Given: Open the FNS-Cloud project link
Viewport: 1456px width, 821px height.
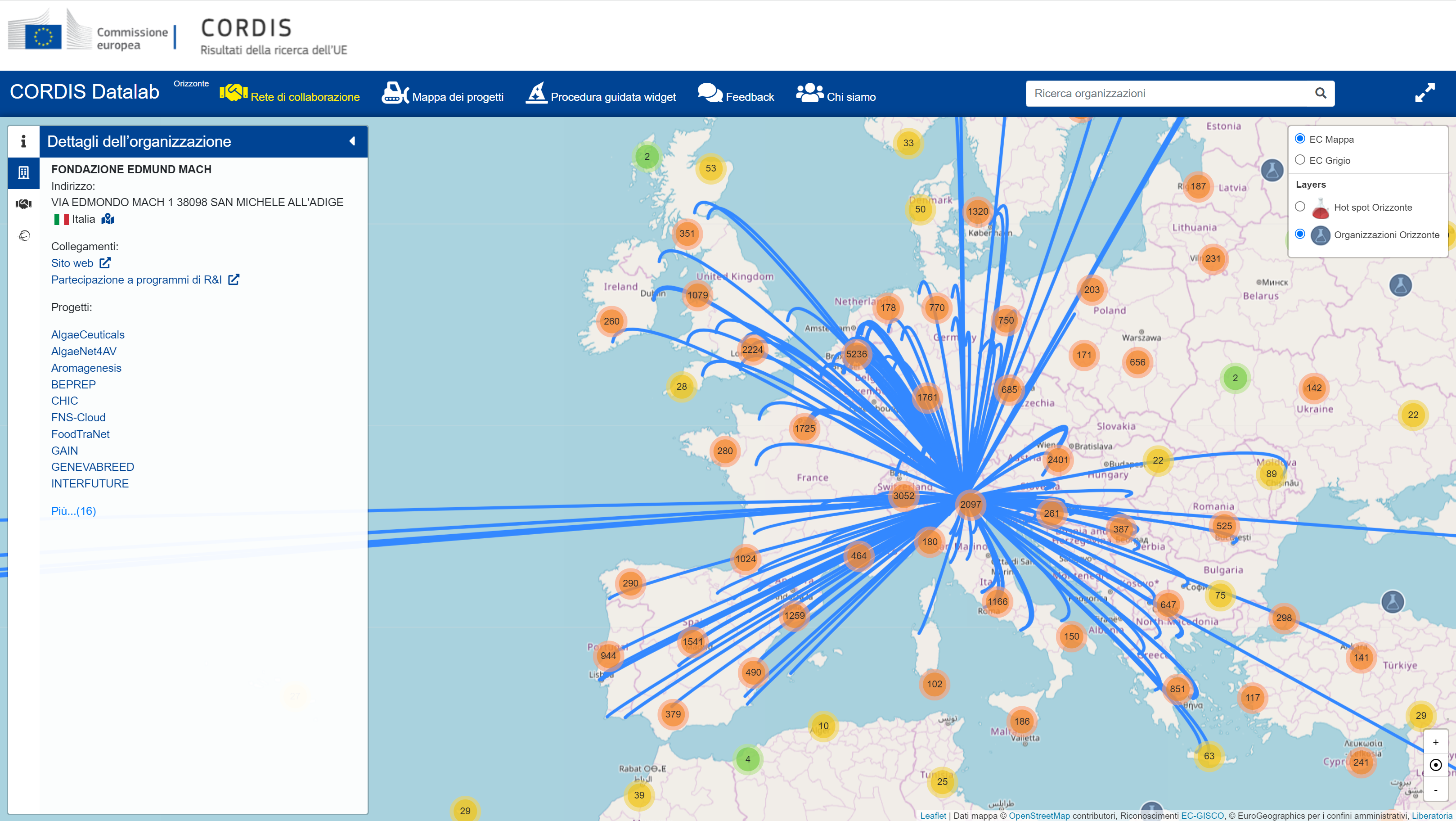Looking at the screenshot, I should [x=78, y=417].
